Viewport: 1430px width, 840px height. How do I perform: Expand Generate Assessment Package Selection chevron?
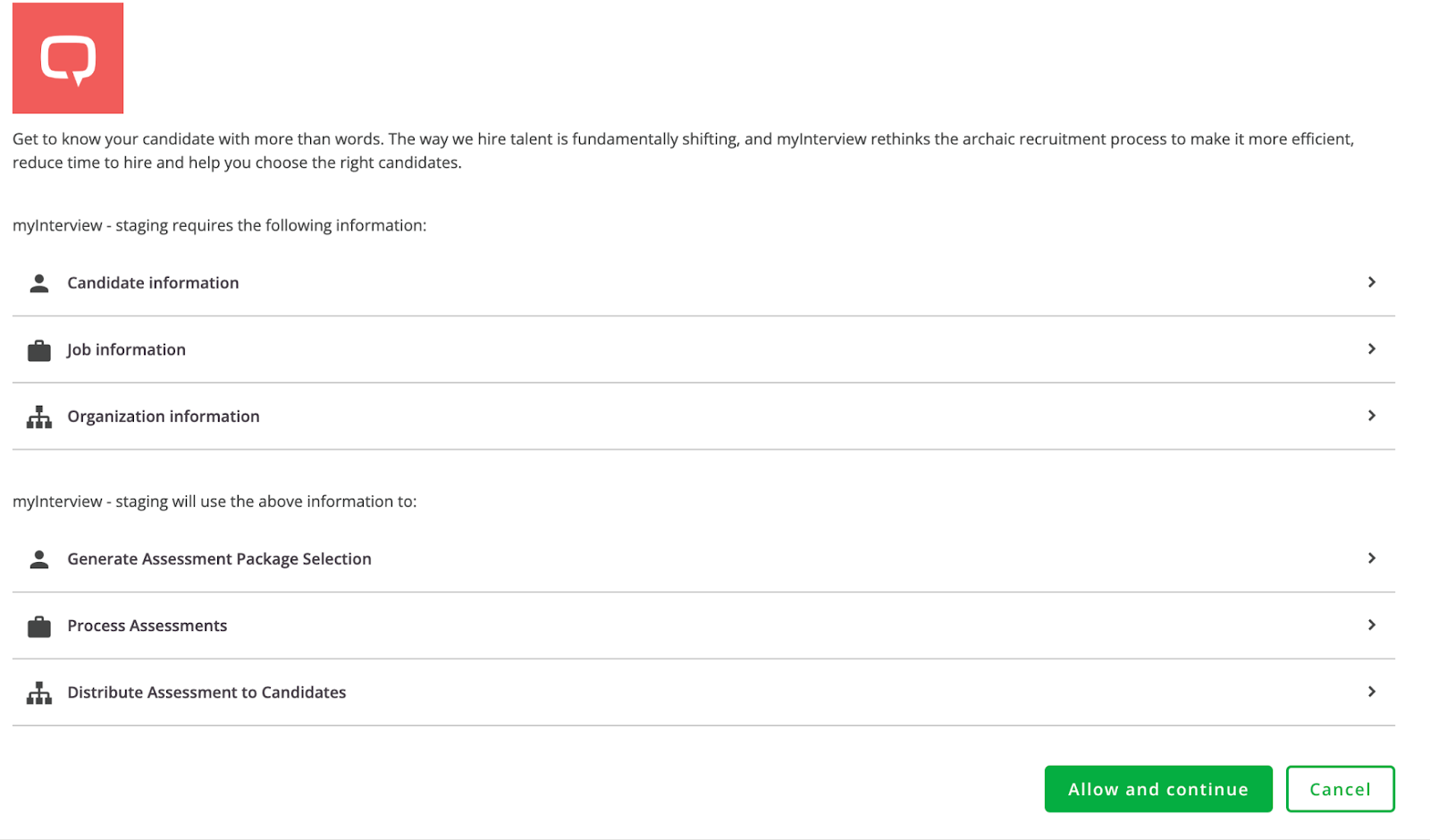coord(1371,559)
